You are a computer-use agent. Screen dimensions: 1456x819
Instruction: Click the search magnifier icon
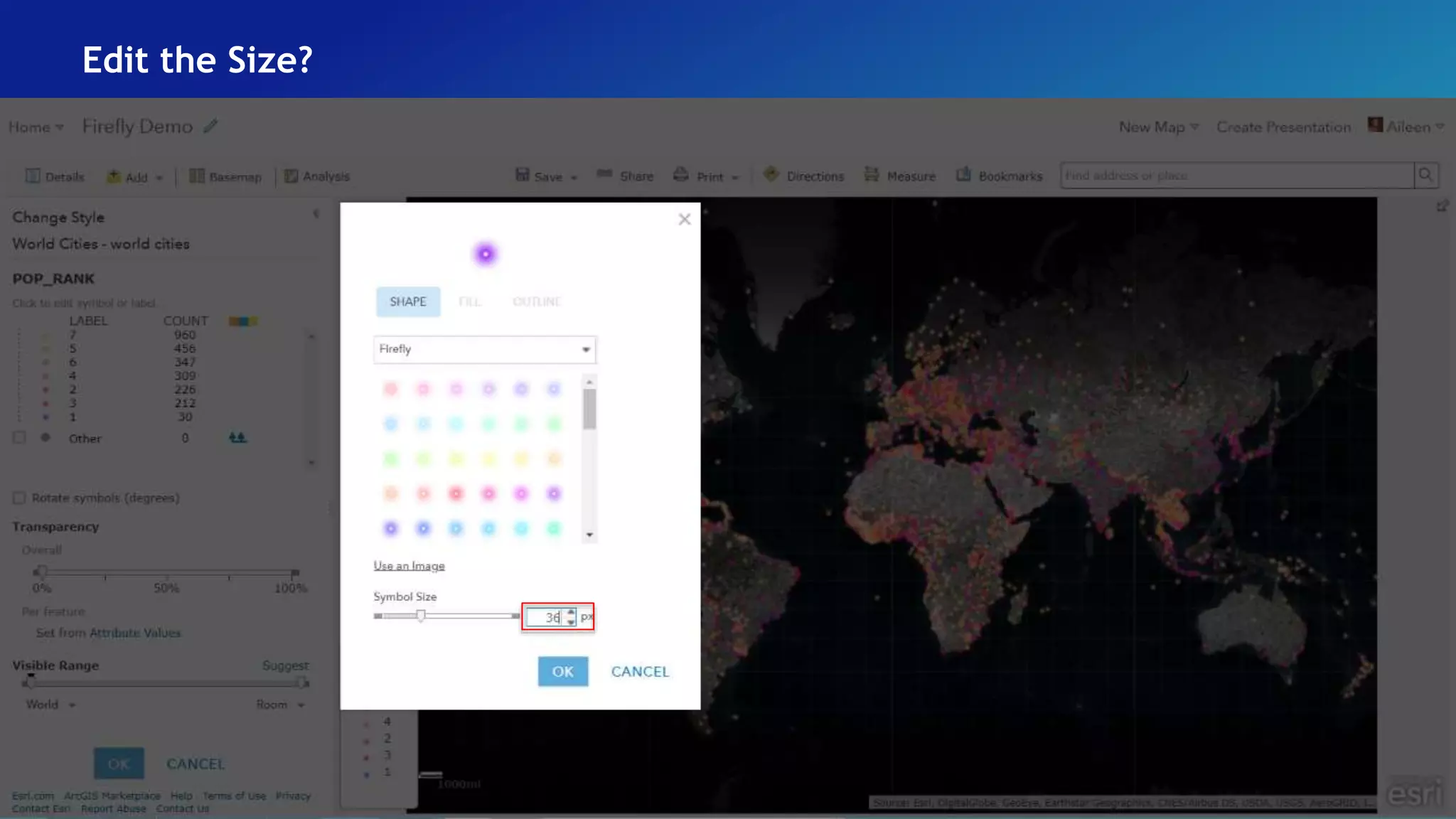coord(1425,175)
